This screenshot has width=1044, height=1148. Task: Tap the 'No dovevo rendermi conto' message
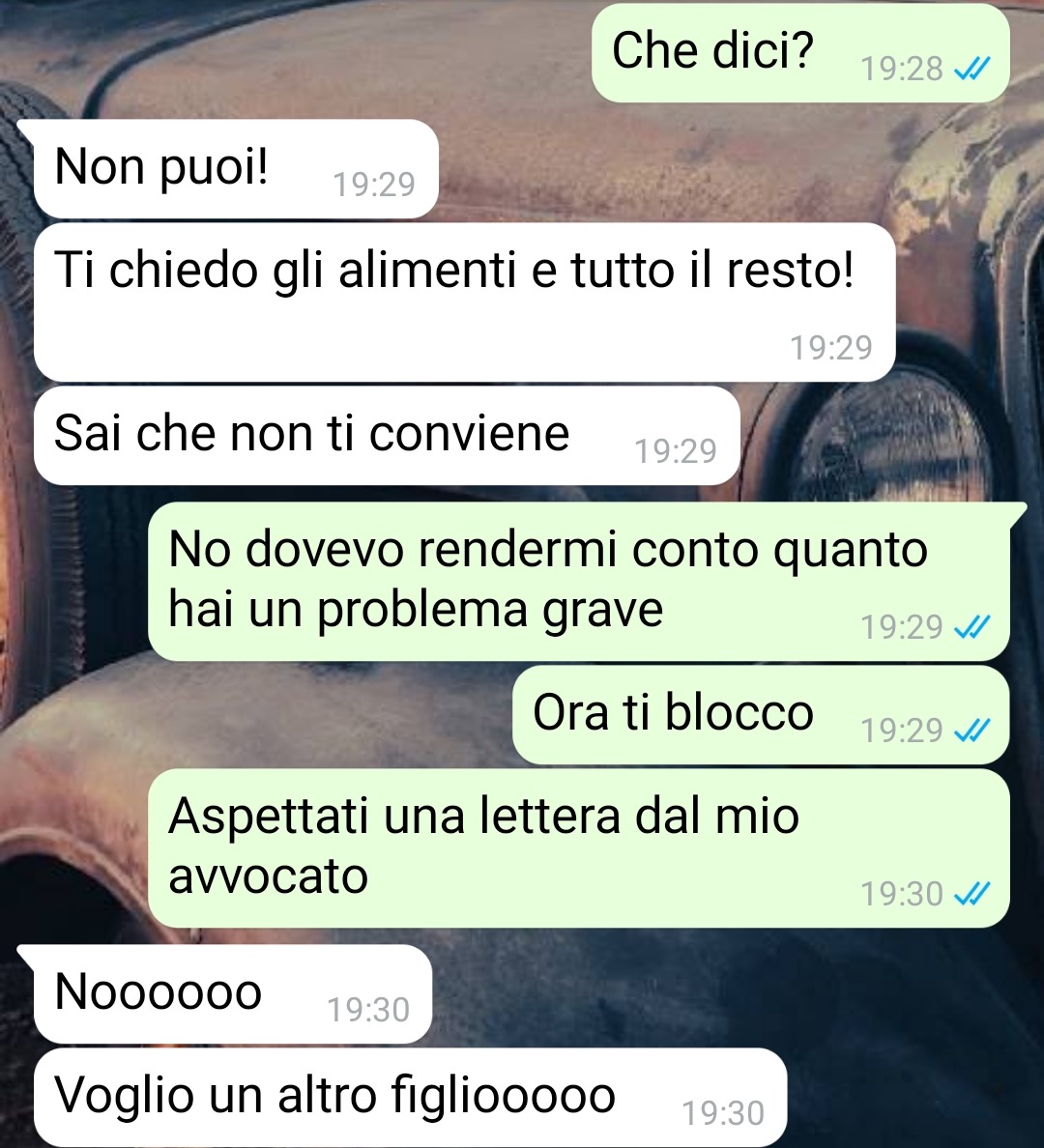(579, 582)
